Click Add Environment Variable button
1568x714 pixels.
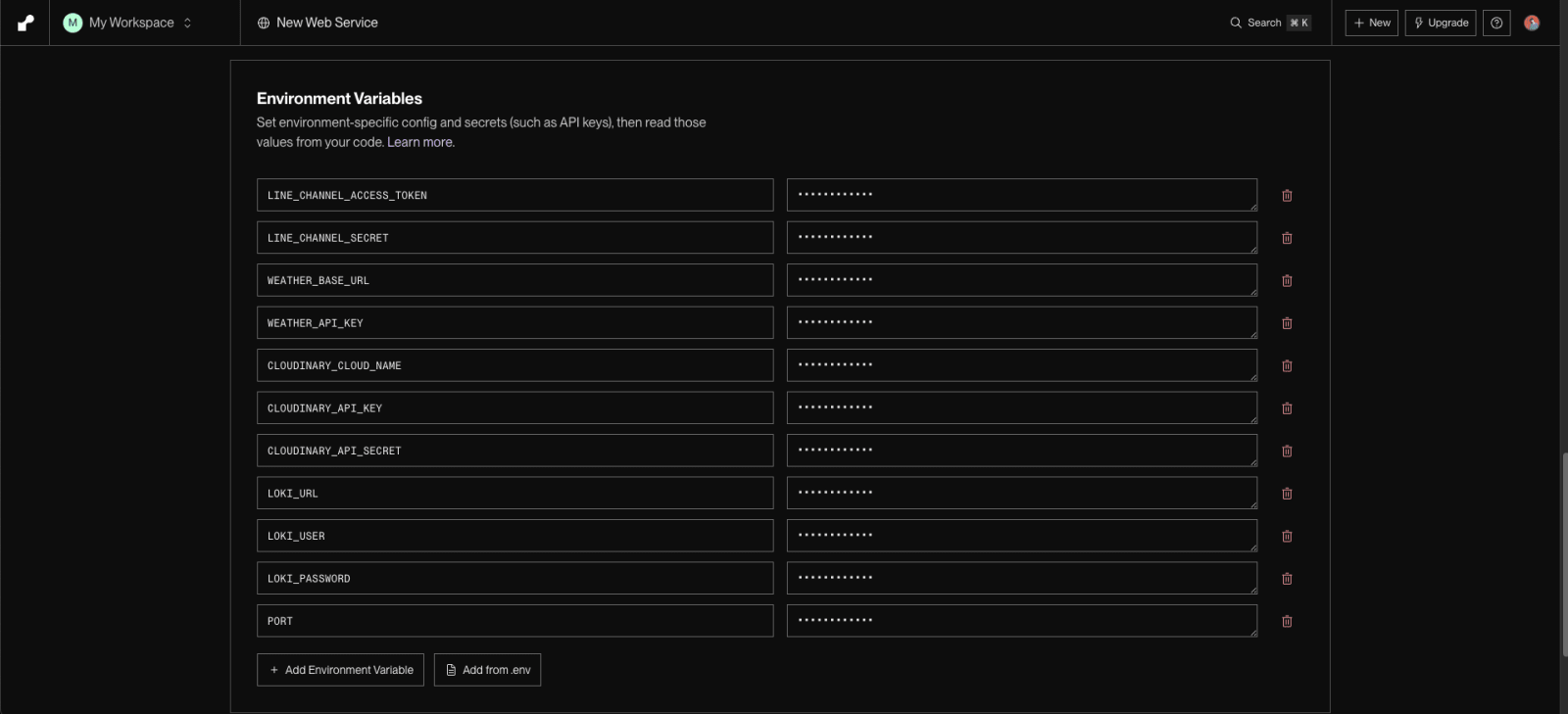coord(340,670)
